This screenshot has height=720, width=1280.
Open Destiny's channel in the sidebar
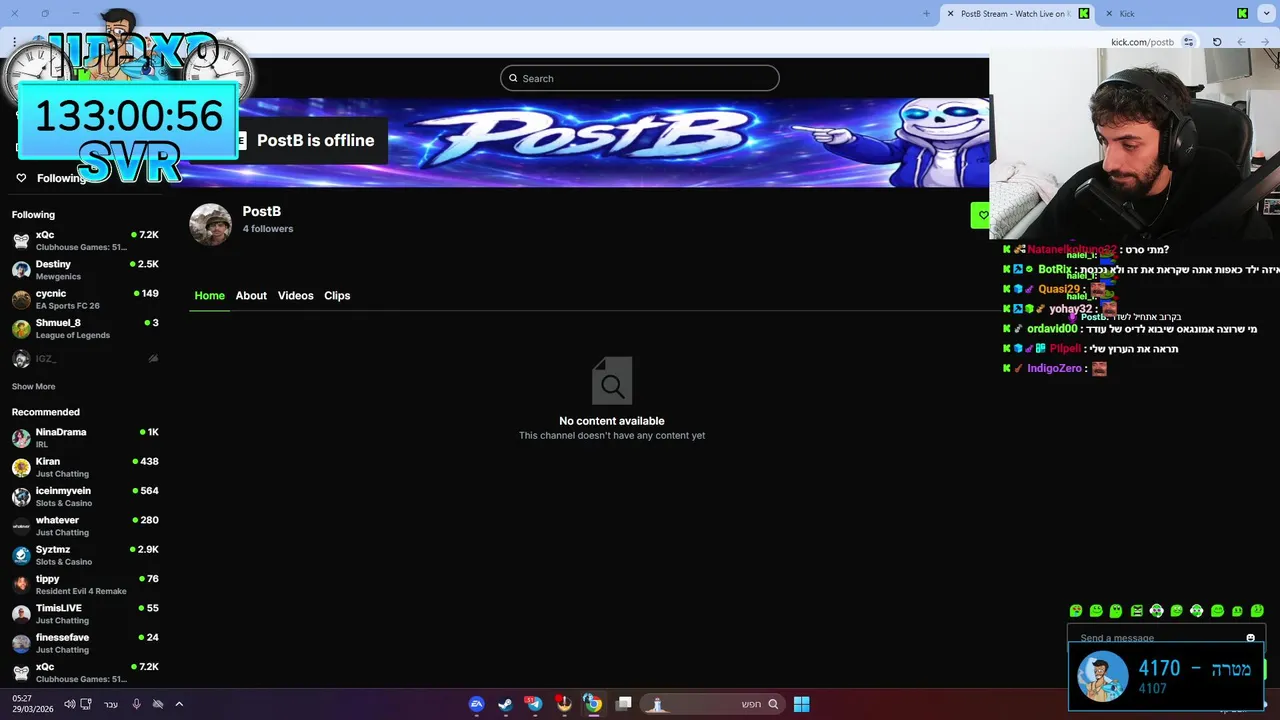click(x=85, y=270)
